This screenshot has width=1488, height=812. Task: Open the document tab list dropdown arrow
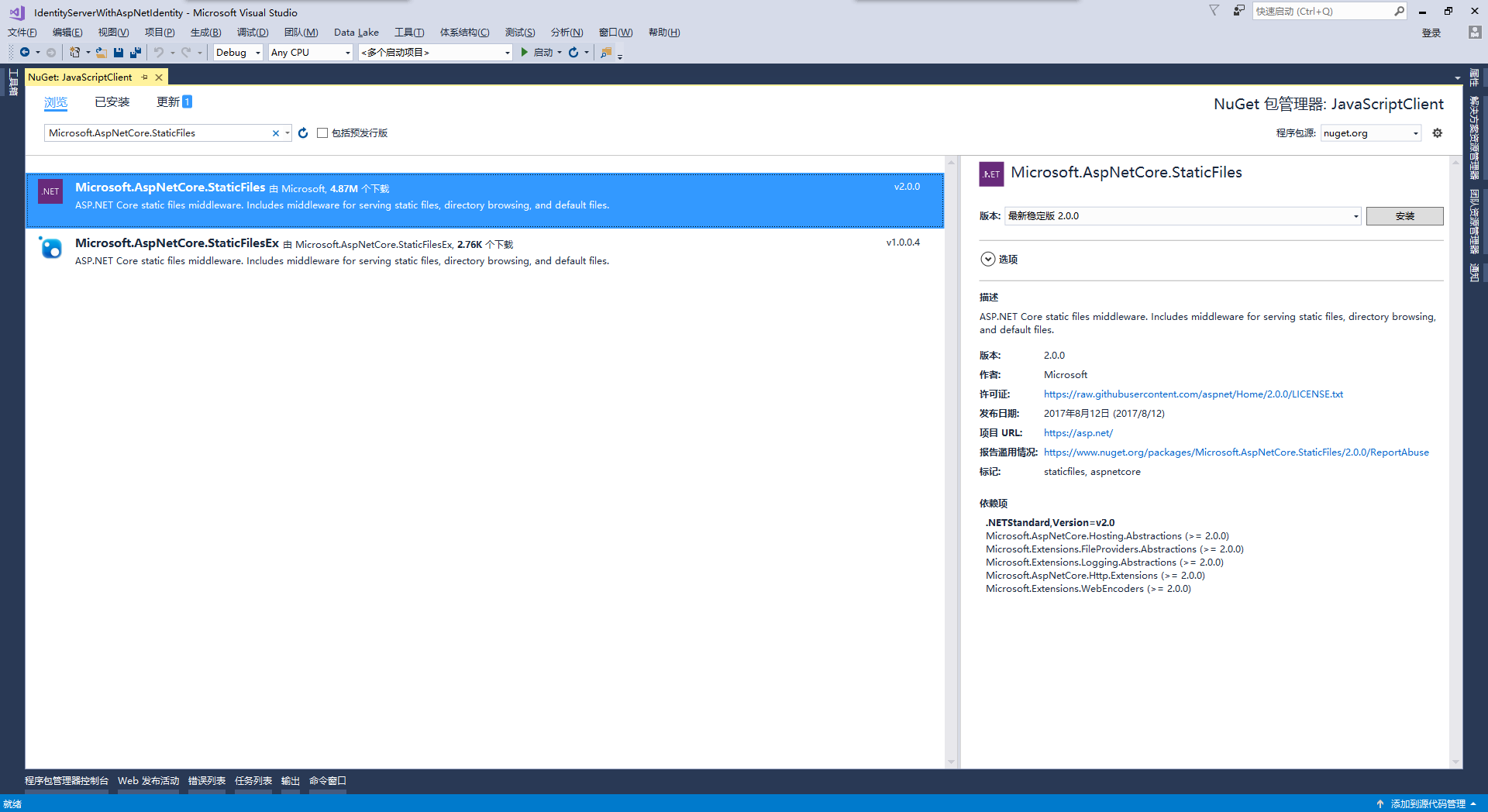coord(1458,78)
